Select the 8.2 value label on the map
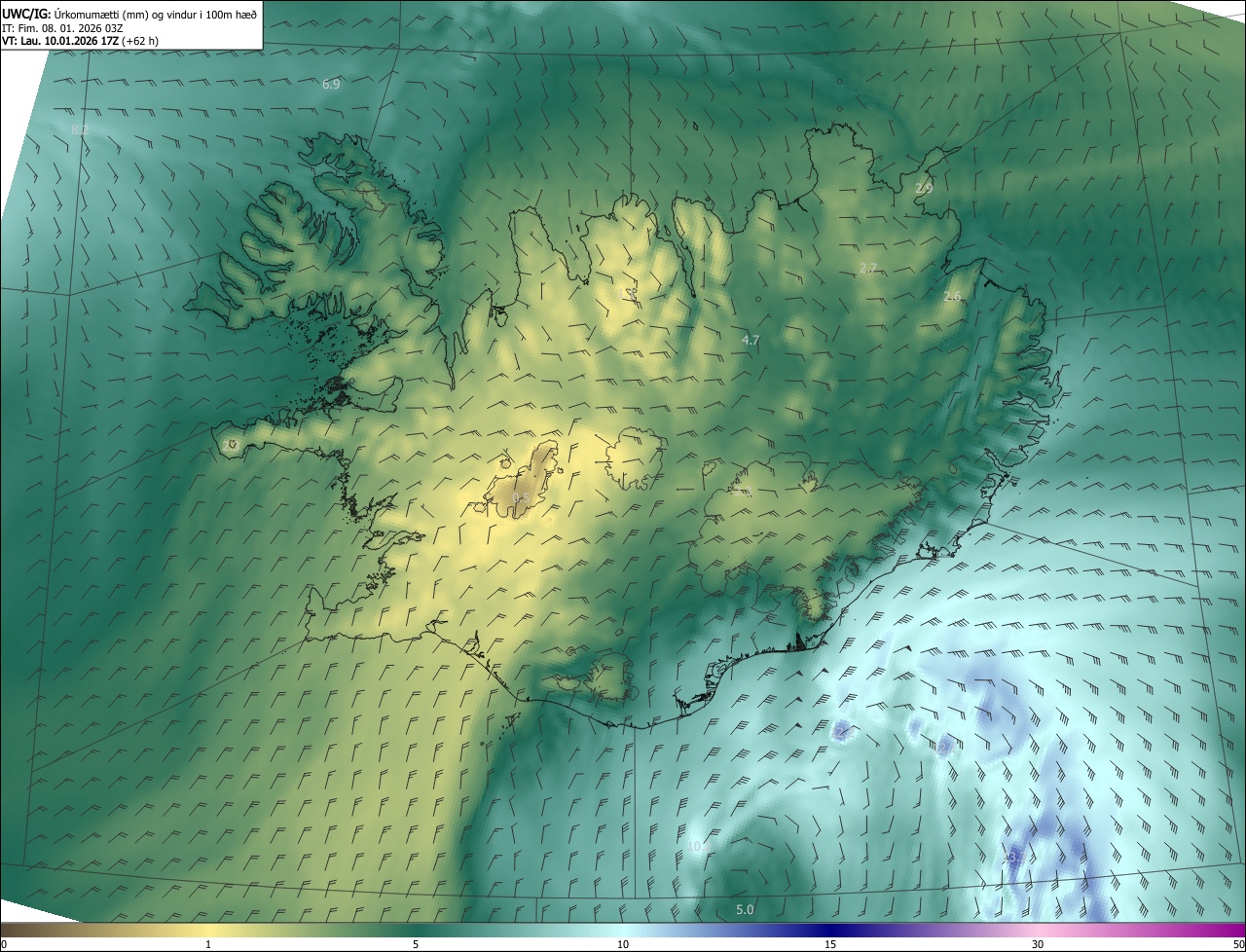Screen dimensions: 1246x952 pos(80,129)
